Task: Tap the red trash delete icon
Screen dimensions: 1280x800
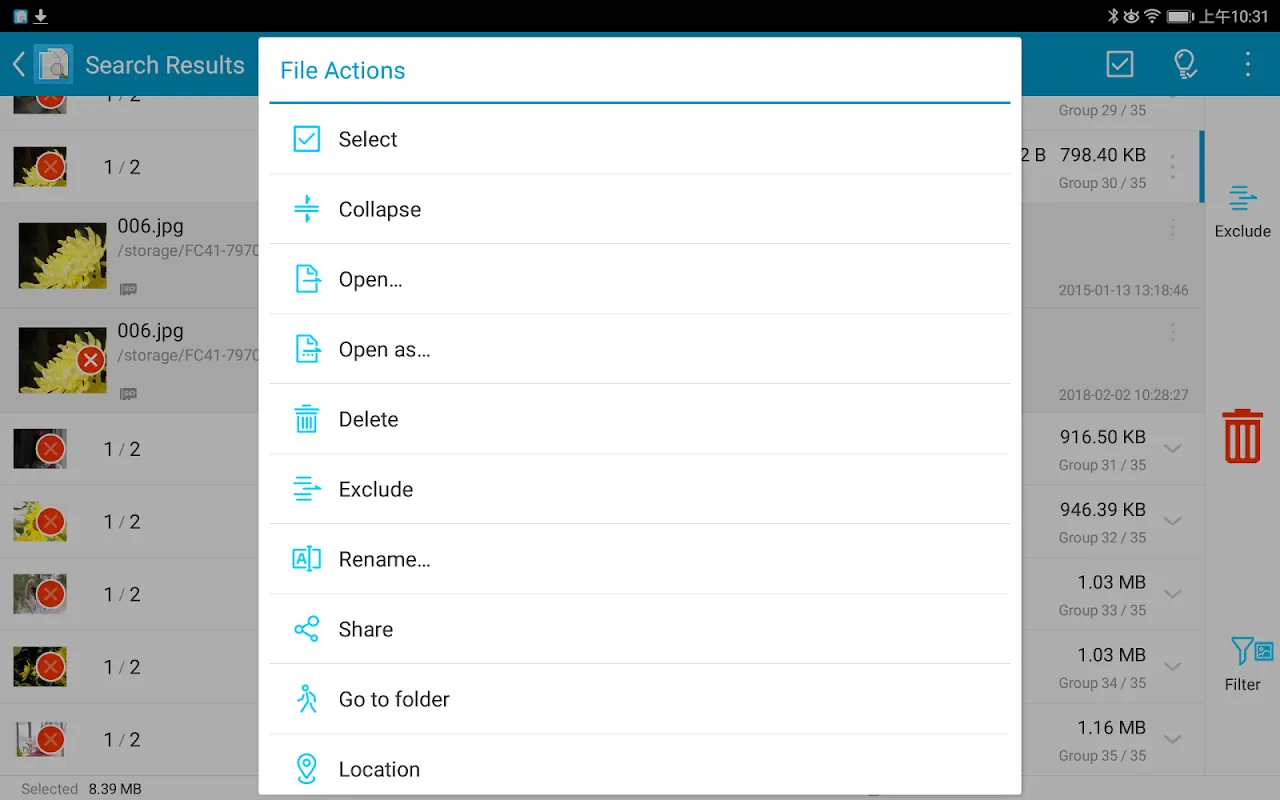Action: pos(1242,436)
